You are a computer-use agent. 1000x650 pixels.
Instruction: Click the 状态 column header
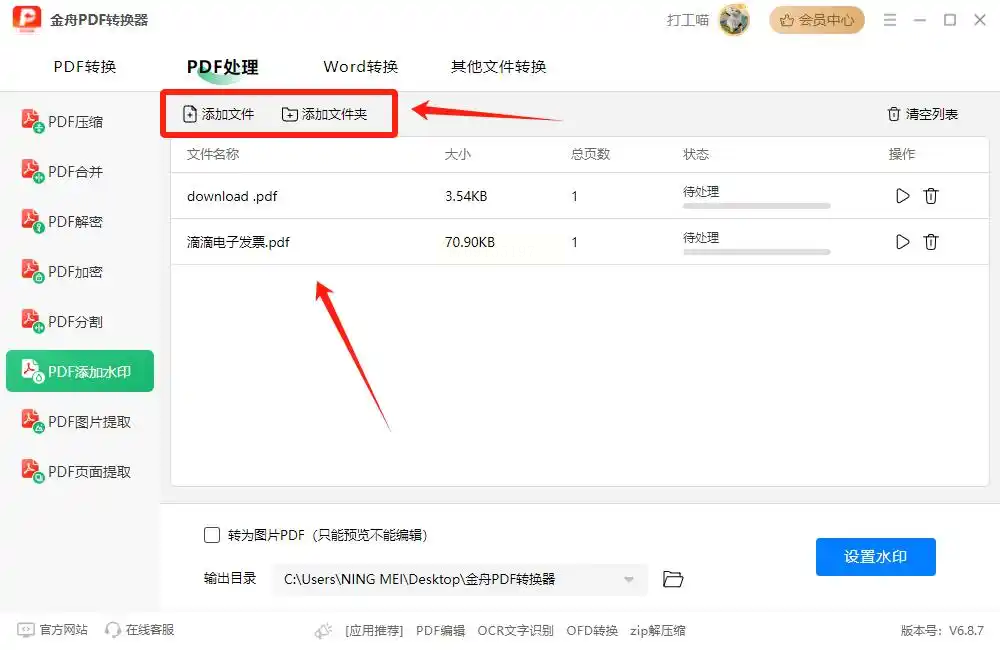point(696,154)
